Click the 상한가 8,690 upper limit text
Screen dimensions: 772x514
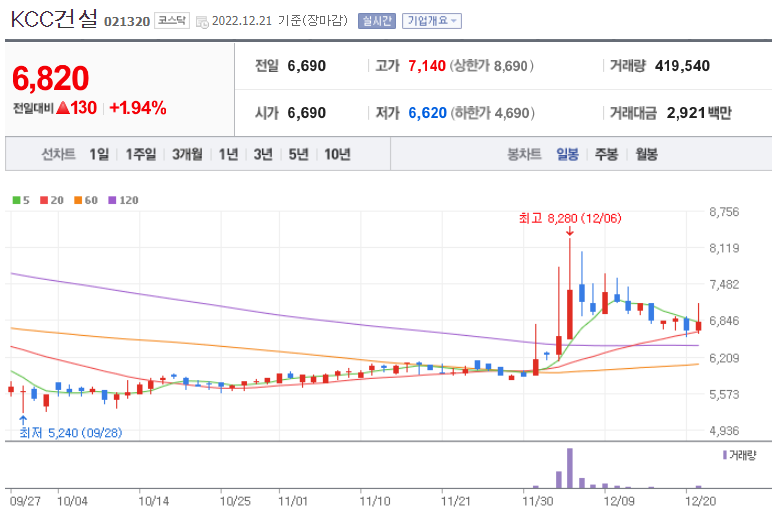coord(491,65)
